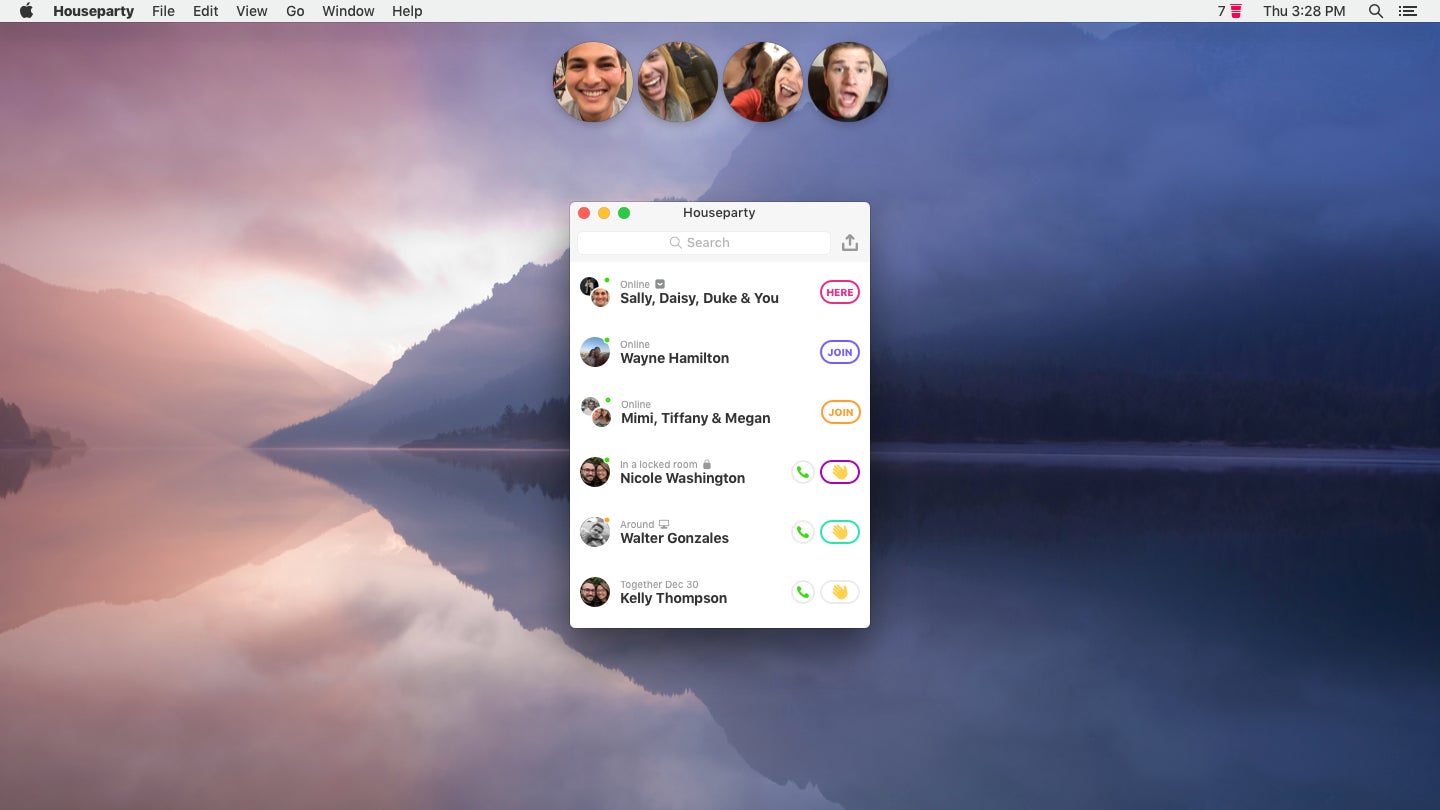The height and width of the screenshot is (810, 1440).
Task: Join Wayne Hamilton's room
Action: pyautogui.click(x=840, y=352)
